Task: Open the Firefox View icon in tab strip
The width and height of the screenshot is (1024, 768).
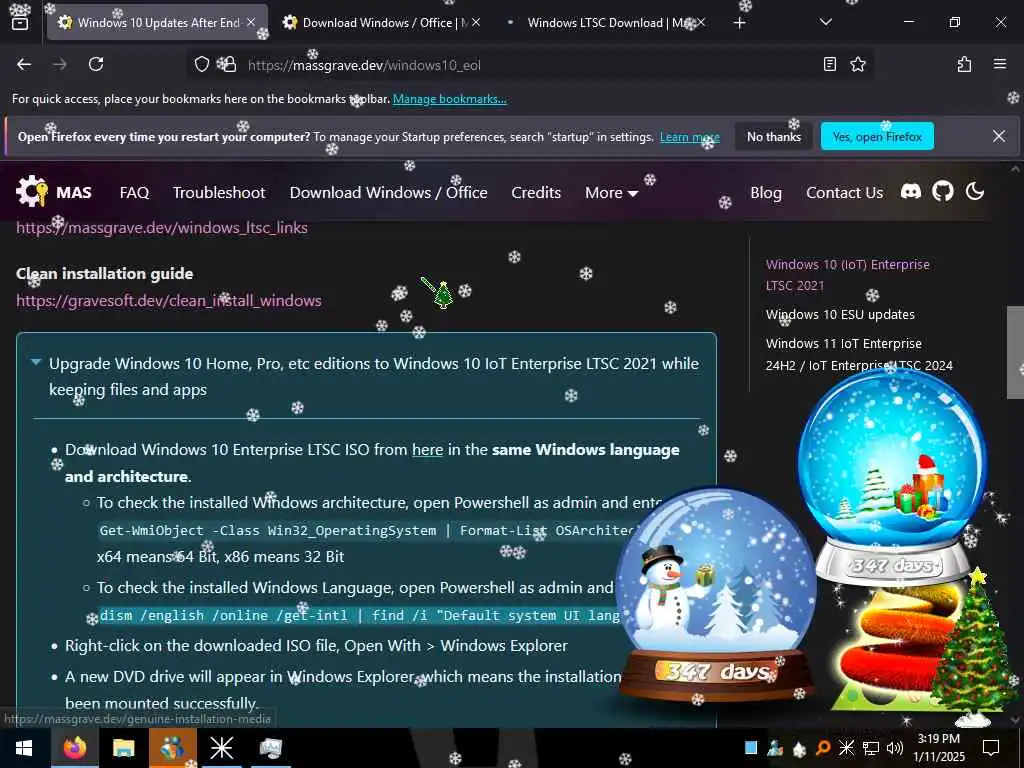Action: tap(20, 23)
